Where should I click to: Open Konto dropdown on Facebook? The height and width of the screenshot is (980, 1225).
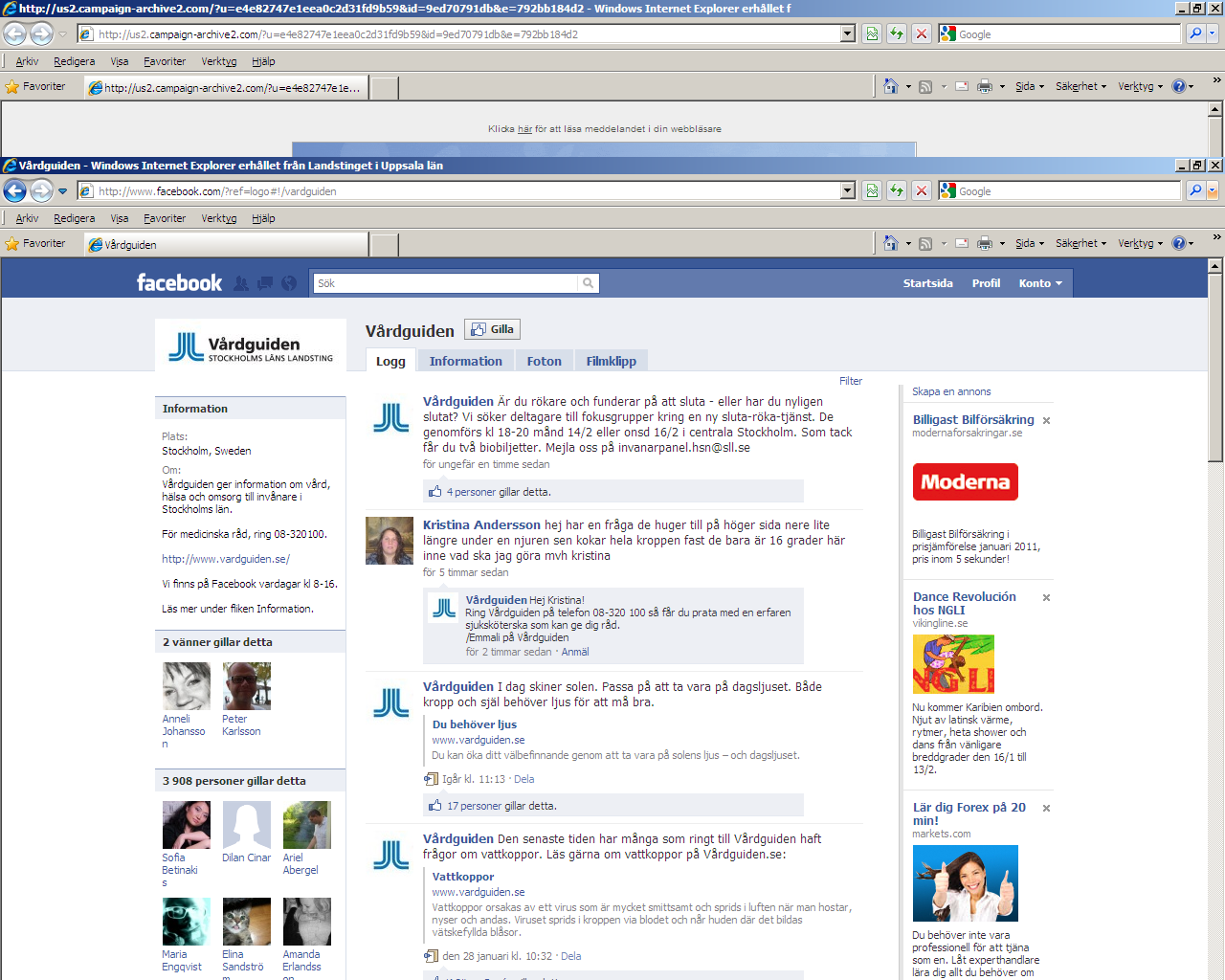point(1040,283)
